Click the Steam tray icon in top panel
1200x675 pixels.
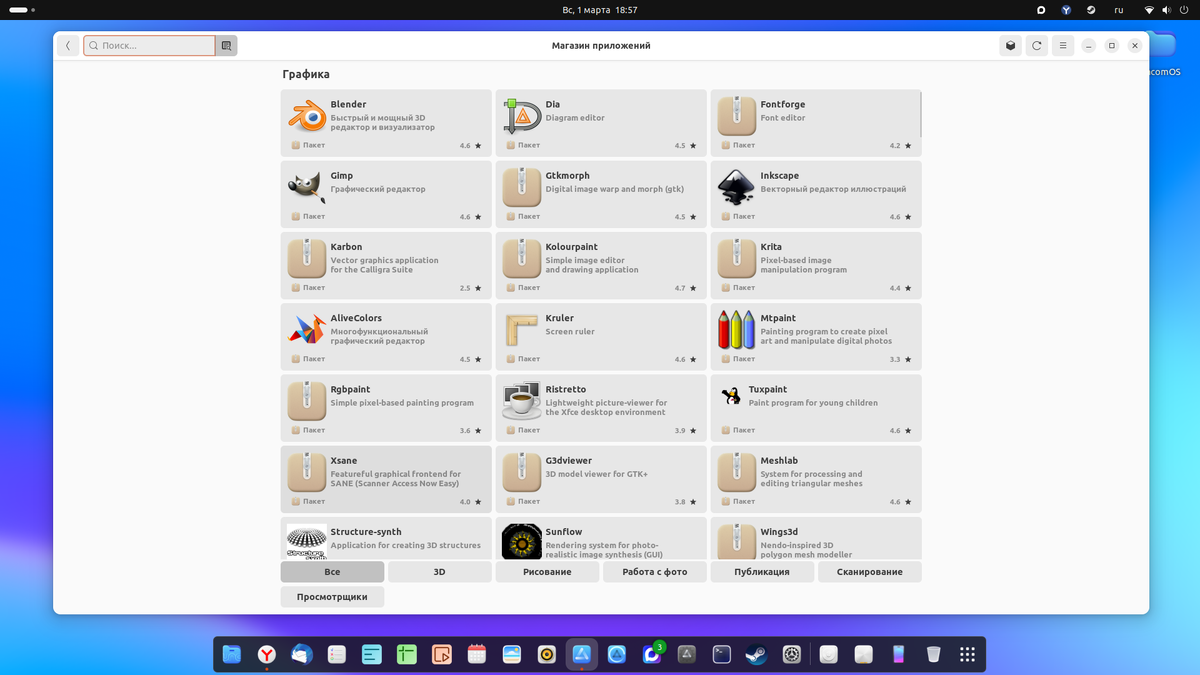tap(1091, 10)
